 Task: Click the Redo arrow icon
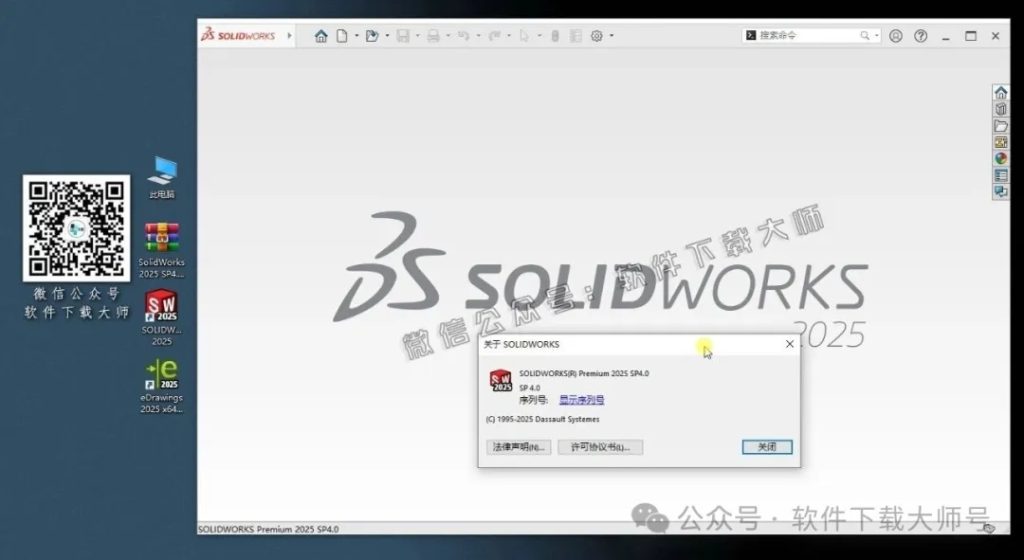pos(494,36)
